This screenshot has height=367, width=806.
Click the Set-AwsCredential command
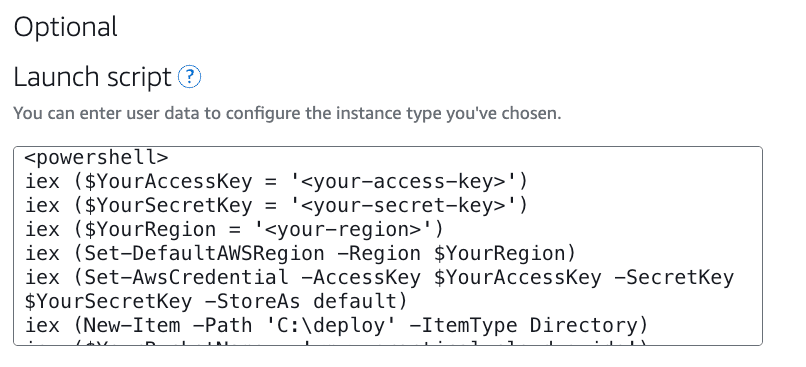(186, 278)
